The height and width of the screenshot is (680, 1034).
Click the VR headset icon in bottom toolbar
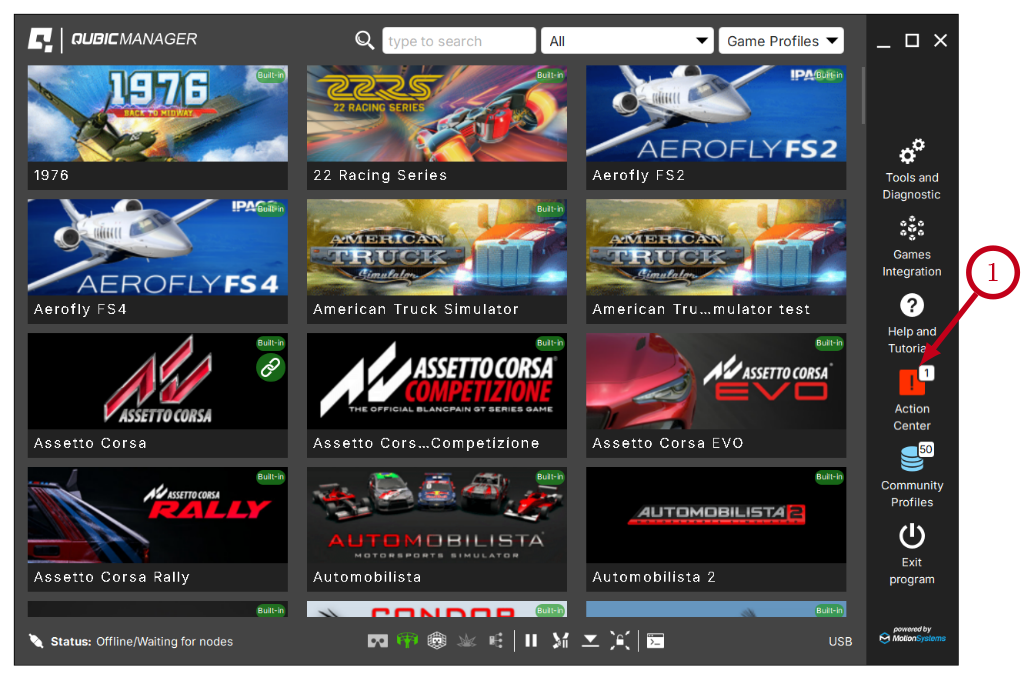coord(378,641)
